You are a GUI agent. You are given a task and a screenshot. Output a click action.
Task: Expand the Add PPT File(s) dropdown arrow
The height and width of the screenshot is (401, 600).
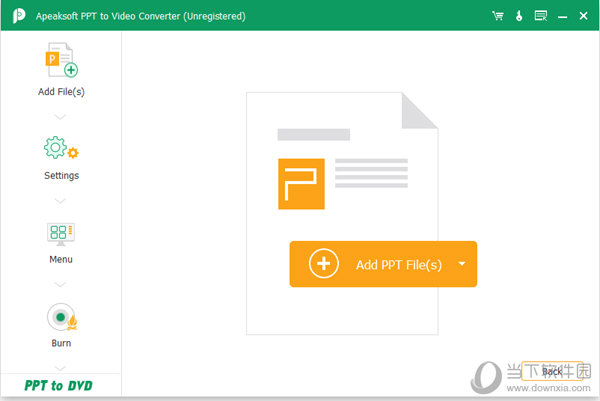pos(462,264)
